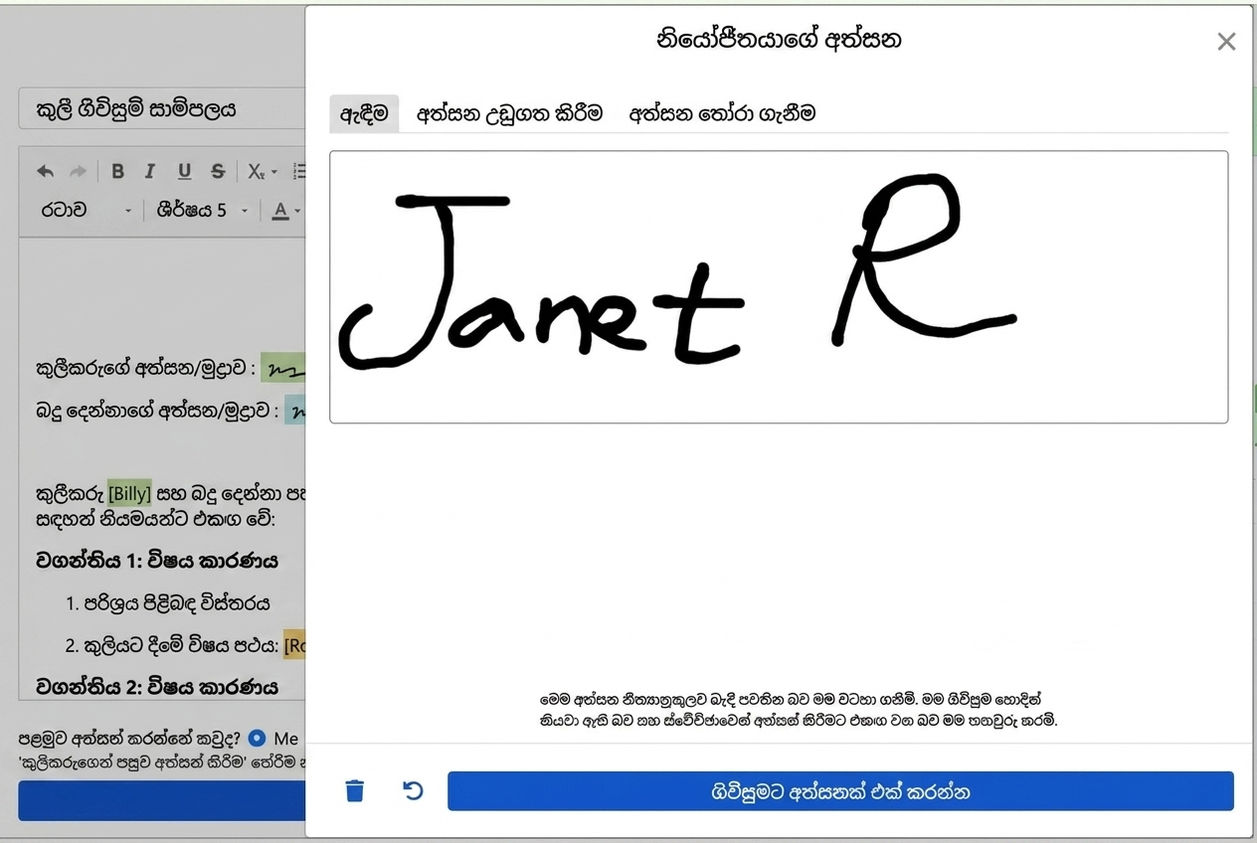This screenshot has width=1257, height=843.
Task: Click inside the signature drawing canvas
Action: pos(778,287)
